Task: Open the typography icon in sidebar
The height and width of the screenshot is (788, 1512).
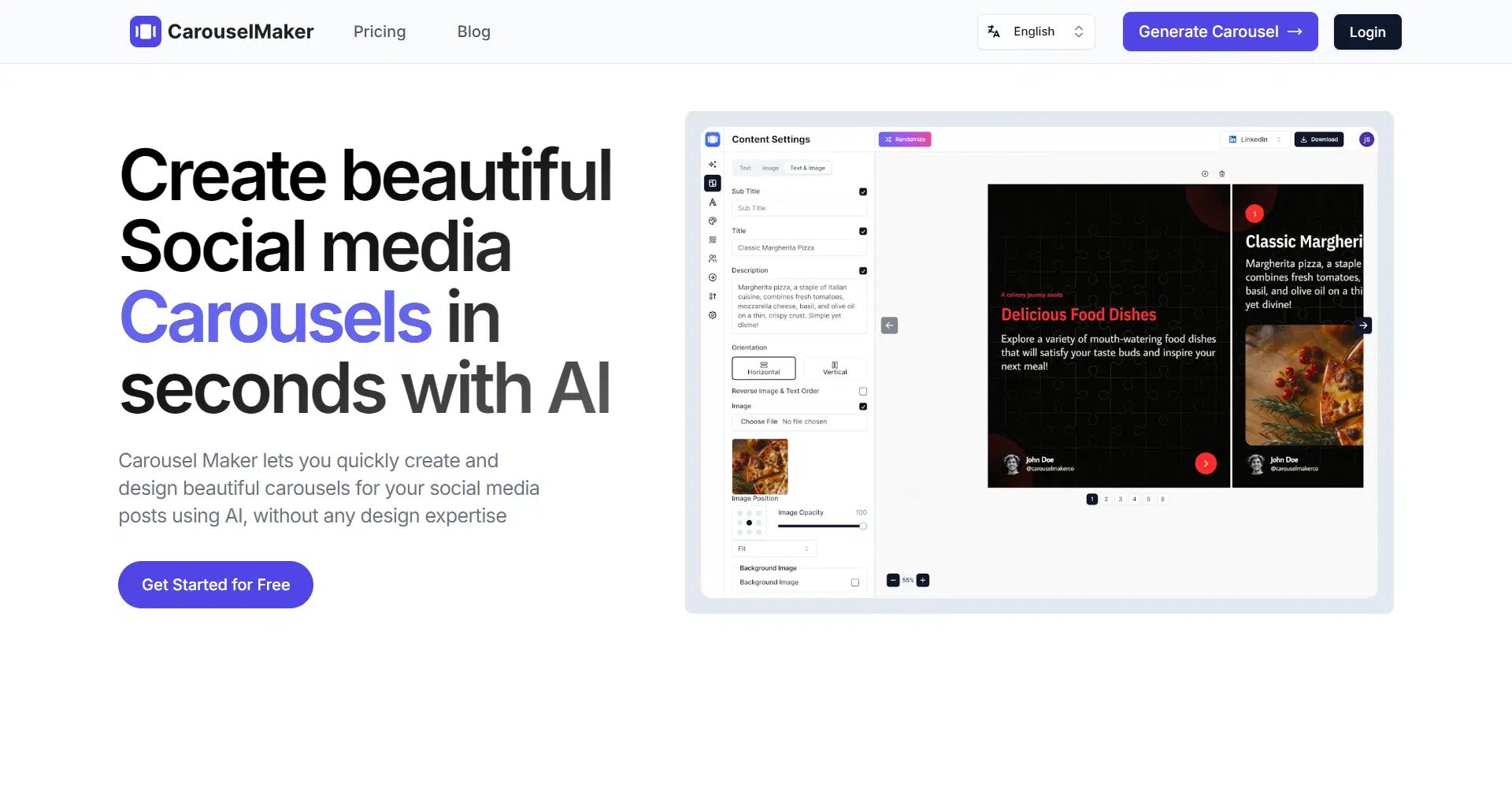Action: [713, 203]
